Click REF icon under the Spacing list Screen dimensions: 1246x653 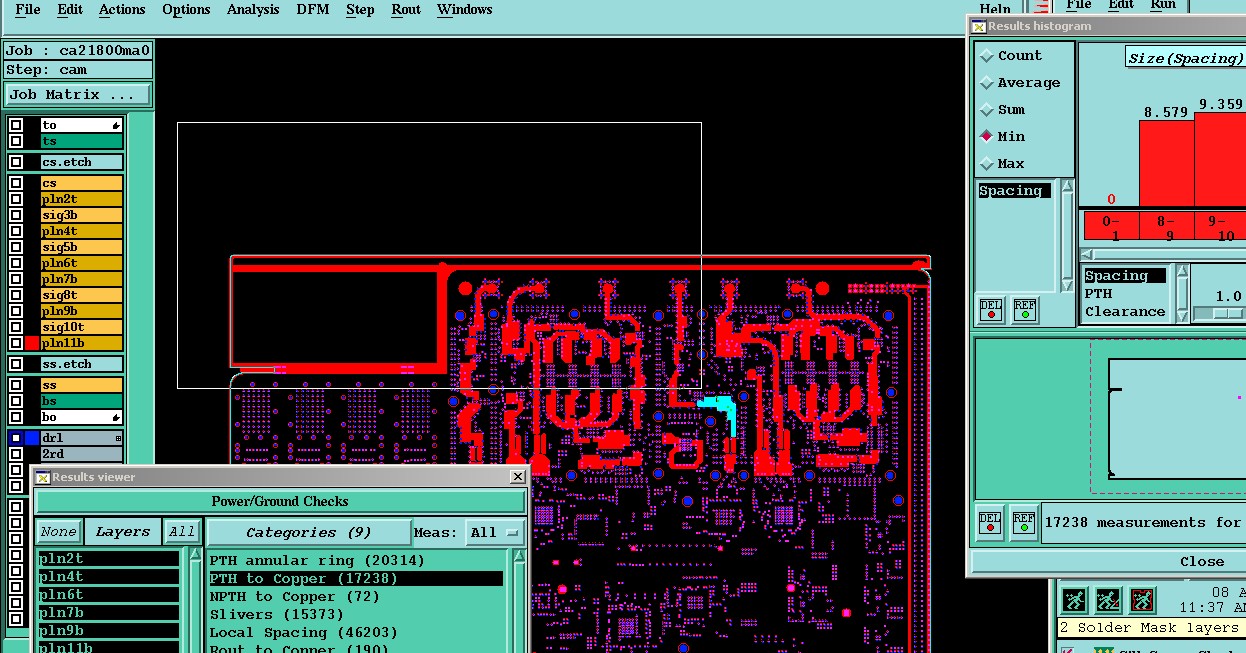(x=1025, y=310)
